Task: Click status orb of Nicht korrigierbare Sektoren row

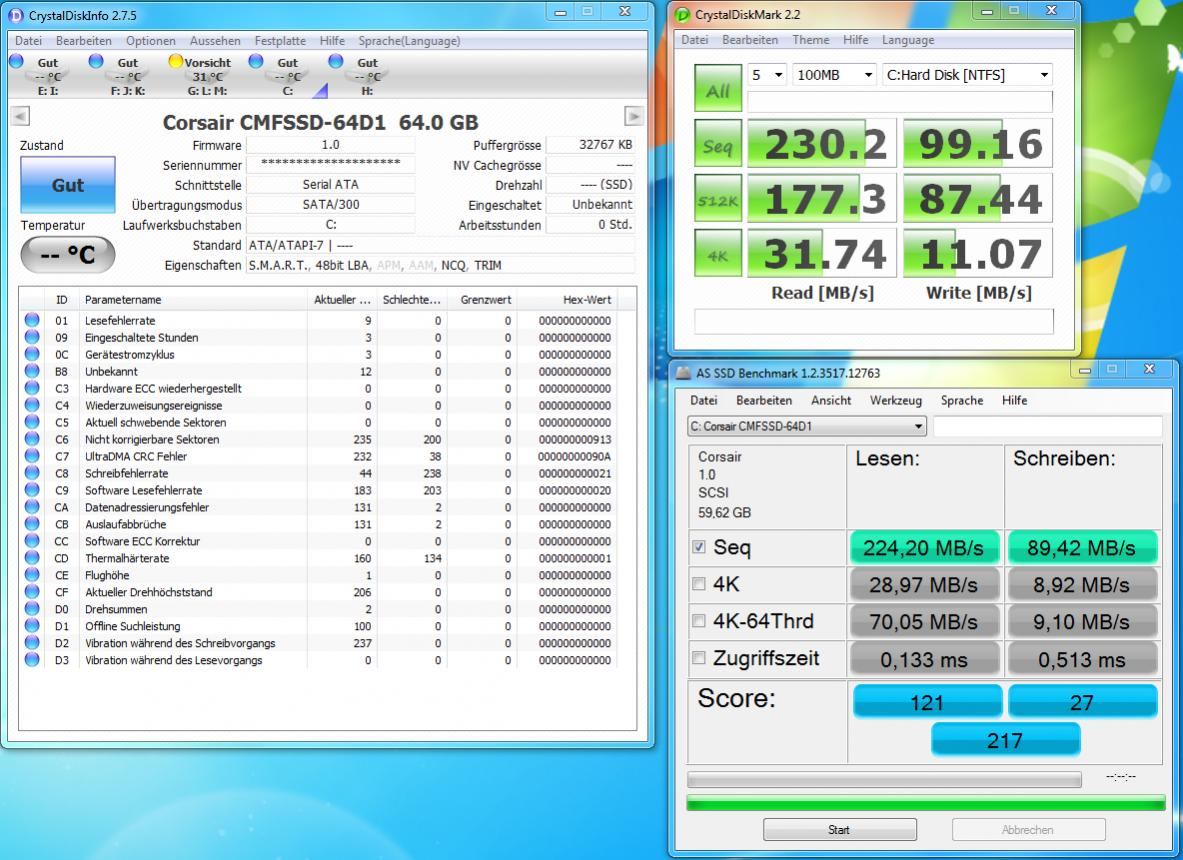Action: pos(32,439)
